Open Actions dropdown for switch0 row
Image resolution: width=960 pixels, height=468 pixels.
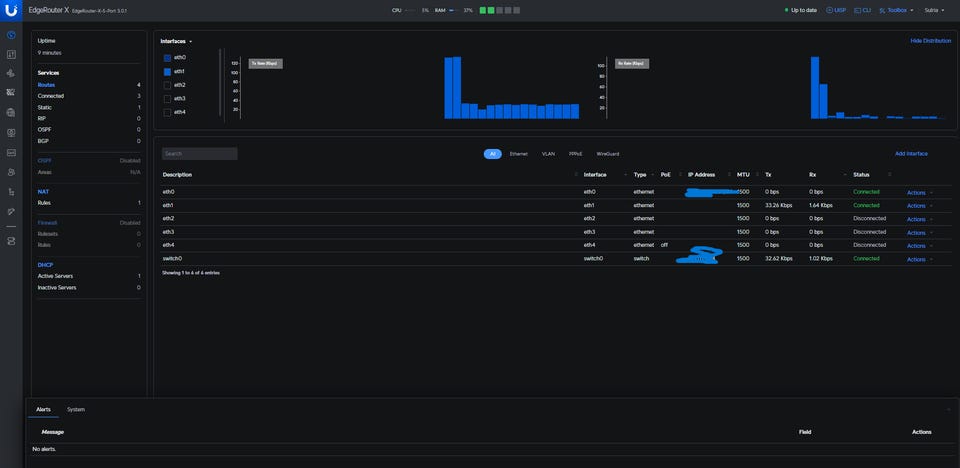click(x=920, y=259)
